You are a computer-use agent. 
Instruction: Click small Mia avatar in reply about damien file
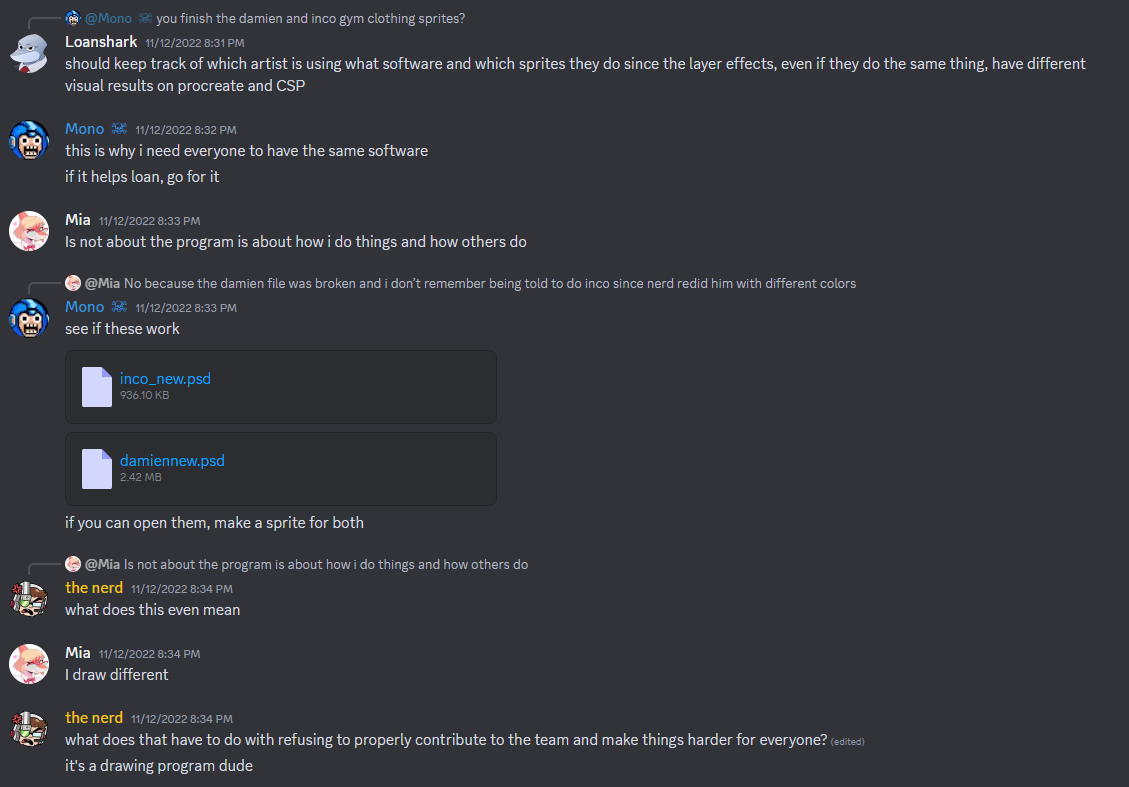[x=73, y=283]
